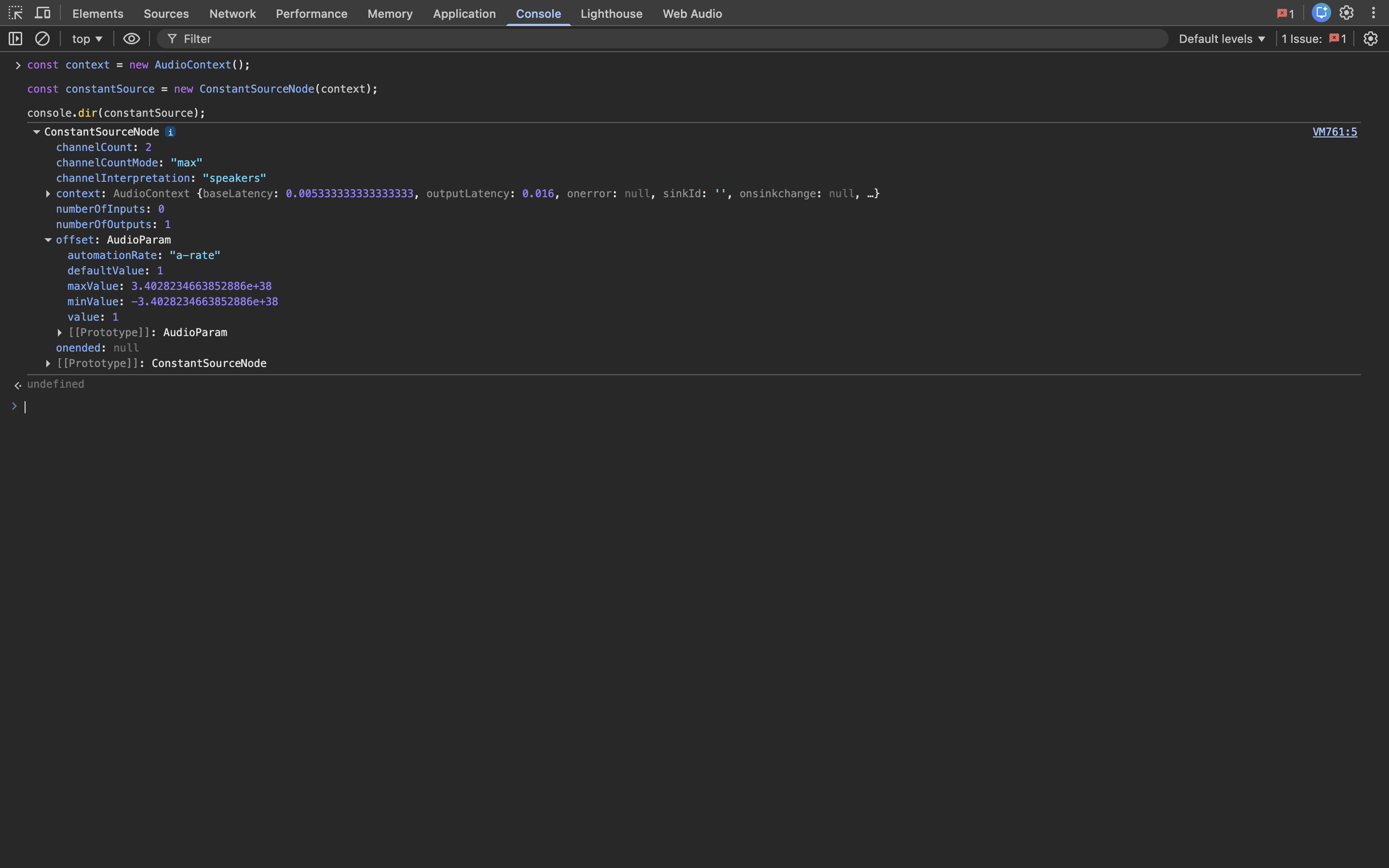The width and height of the screenshot is (1389, 868).
Task: Open DevTools main settings gear
Action: [1347, 13]
